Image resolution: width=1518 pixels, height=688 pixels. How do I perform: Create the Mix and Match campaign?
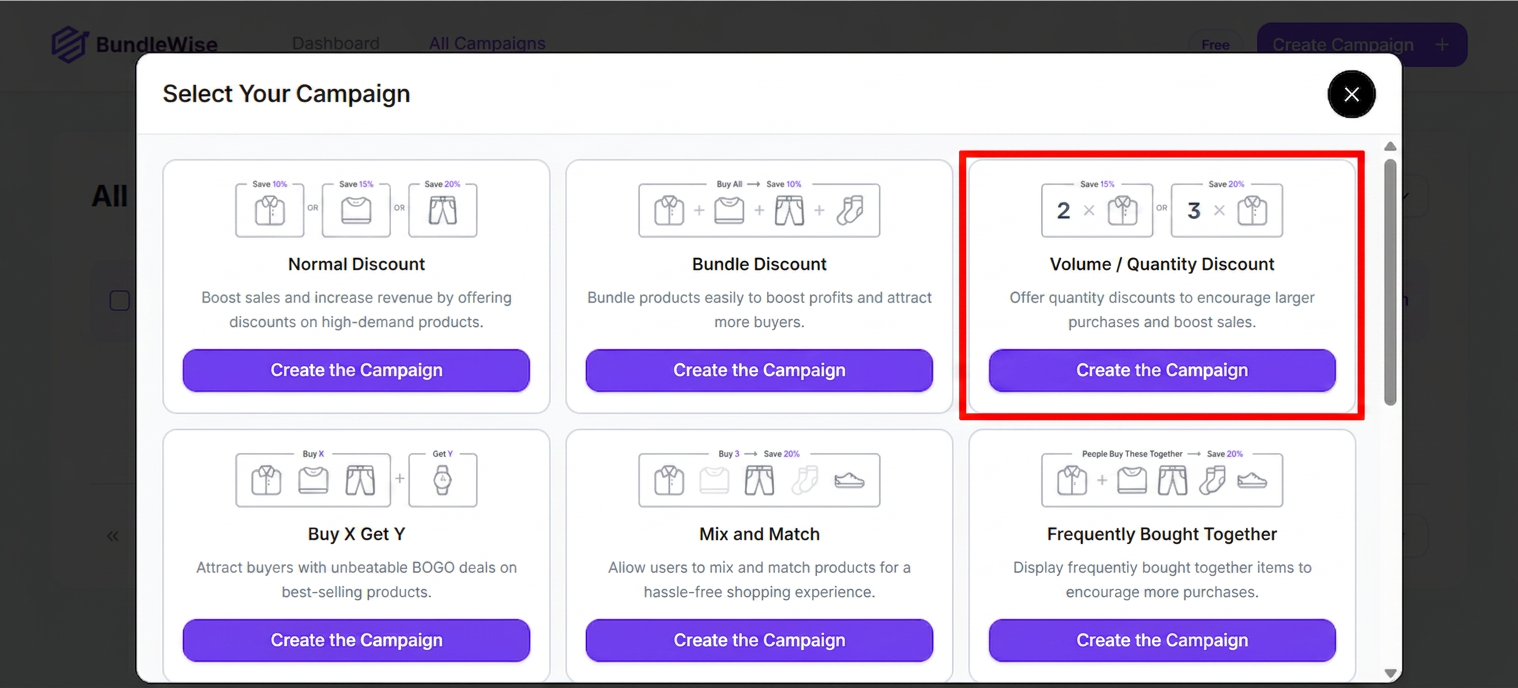tap(759, 640)
